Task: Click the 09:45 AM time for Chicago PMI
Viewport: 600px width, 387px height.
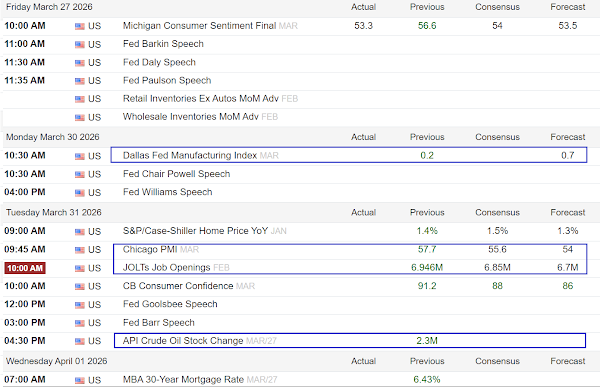Action: pyautogui.click(x=25, y=249)
